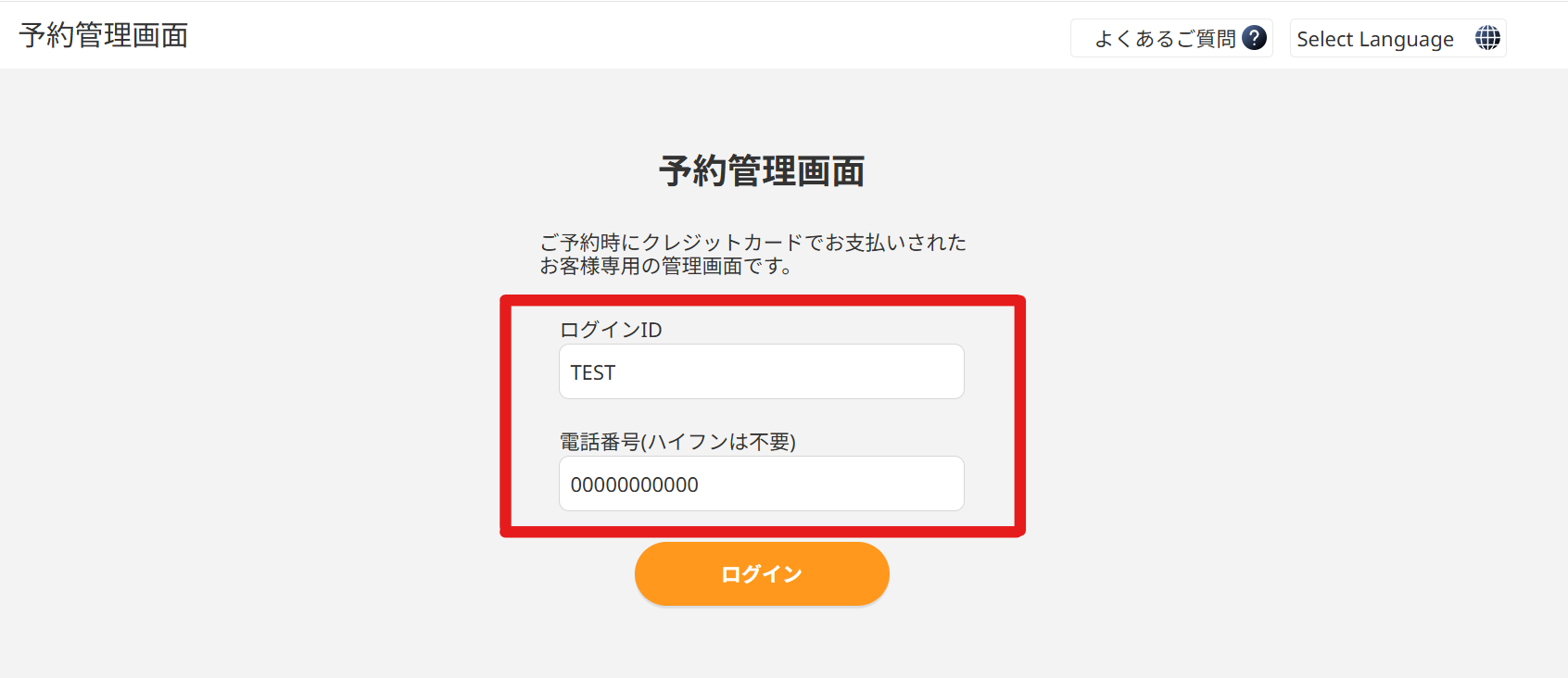
Task: Click the word Language in language selector
Action: point(1406,40)
